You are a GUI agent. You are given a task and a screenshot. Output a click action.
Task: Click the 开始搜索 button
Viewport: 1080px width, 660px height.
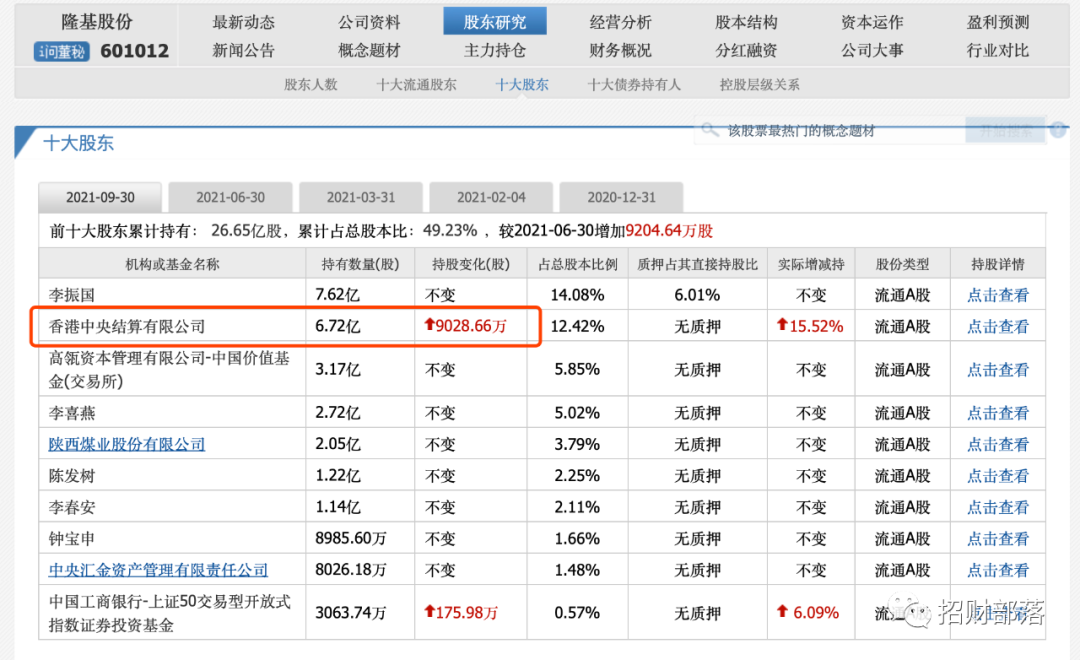(x=1004, y=129)
